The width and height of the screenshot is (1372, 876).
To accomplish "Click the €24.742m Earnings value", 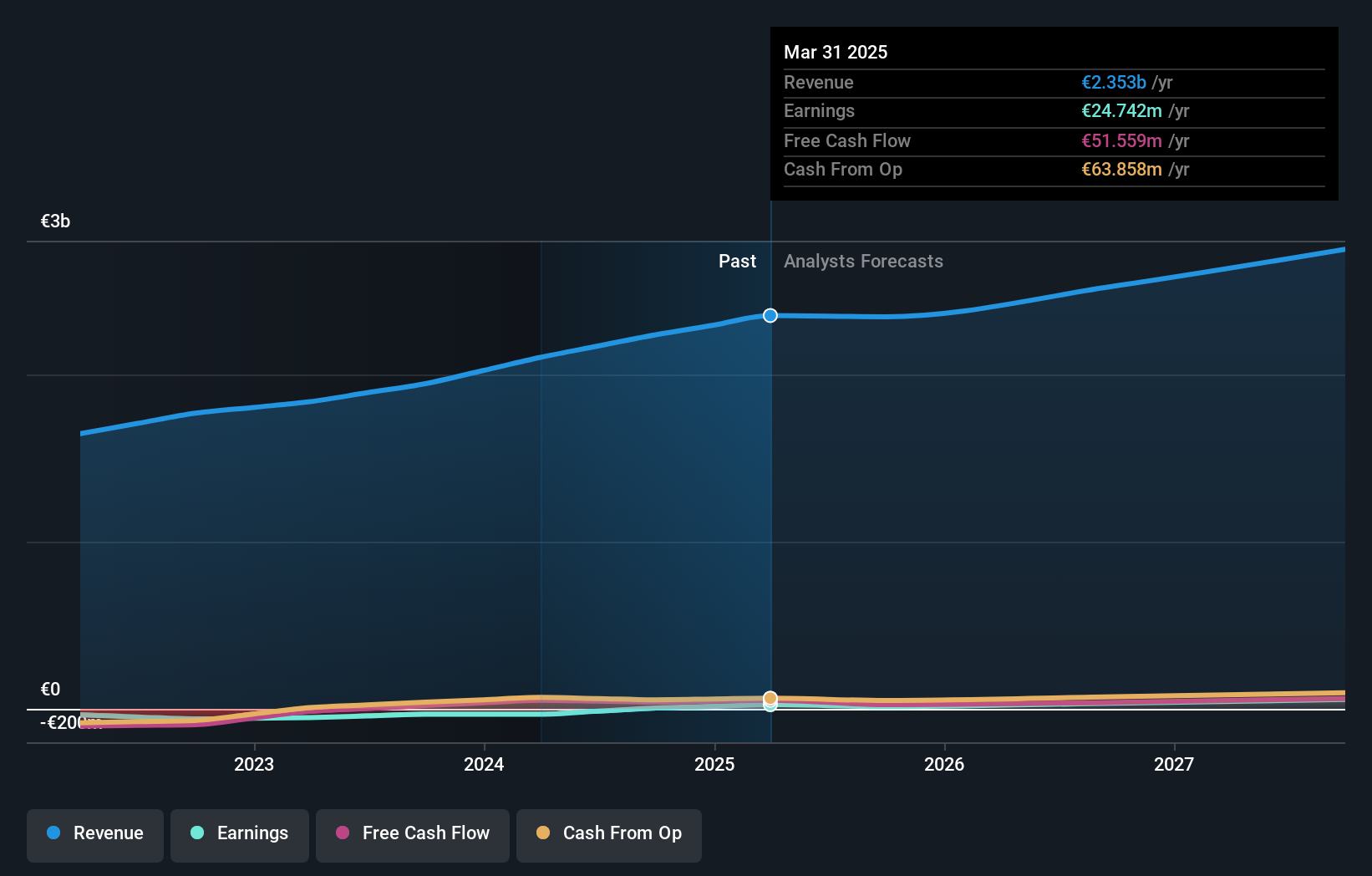I will click(x=1122, y=110).
